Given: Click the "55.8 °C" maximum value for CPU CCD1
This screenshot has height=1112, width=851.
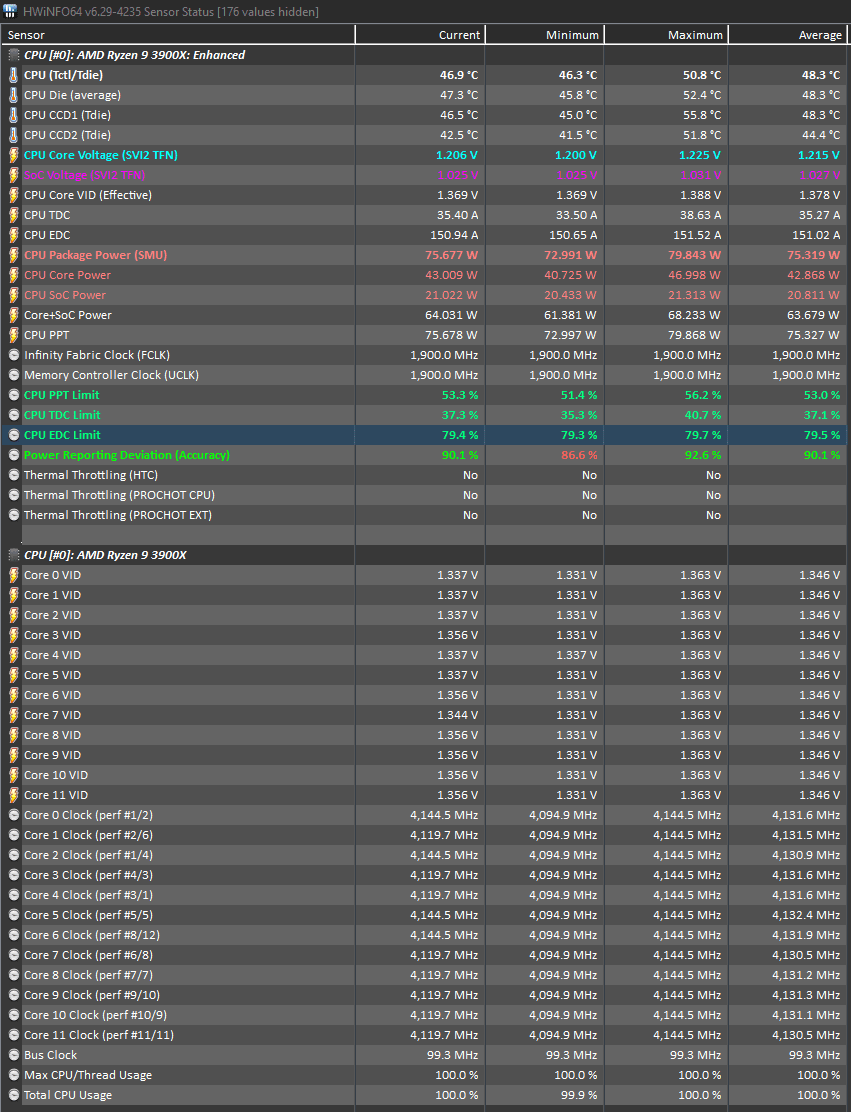Looking at the screenshot, I should click(702, 115).
